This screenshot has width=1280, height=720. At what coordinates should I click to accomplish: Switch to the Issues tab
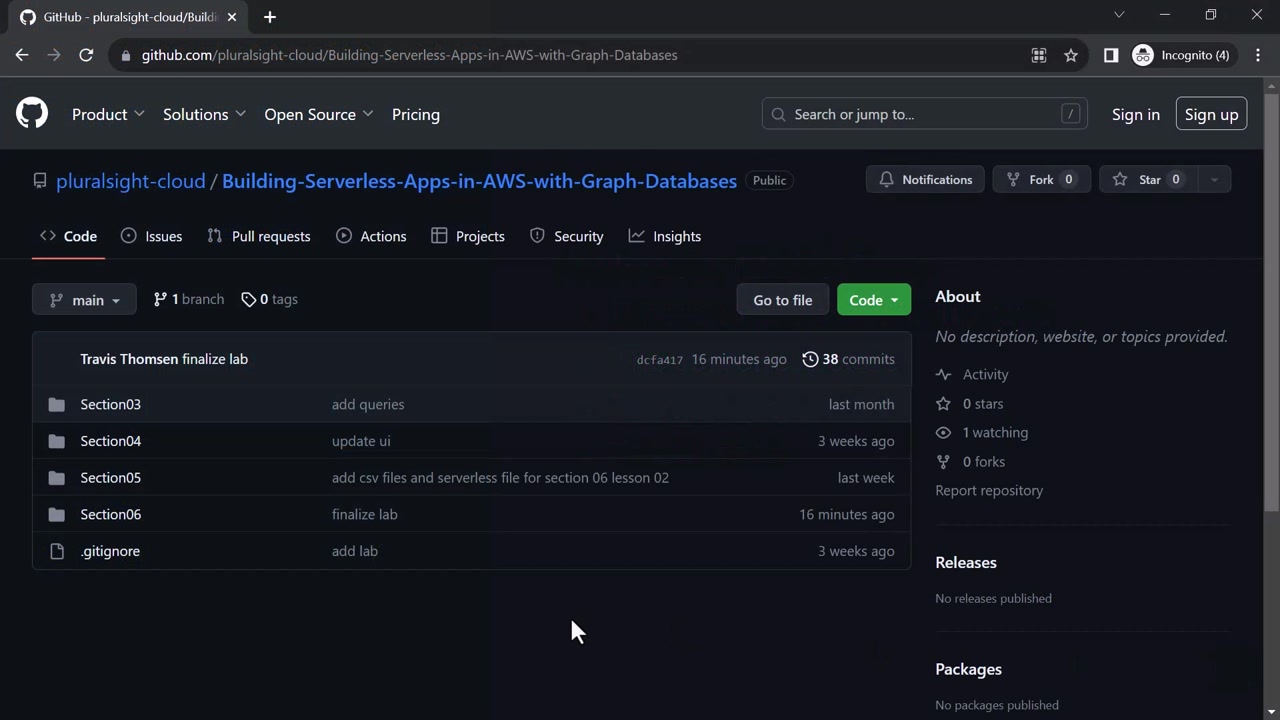(152, 236)
